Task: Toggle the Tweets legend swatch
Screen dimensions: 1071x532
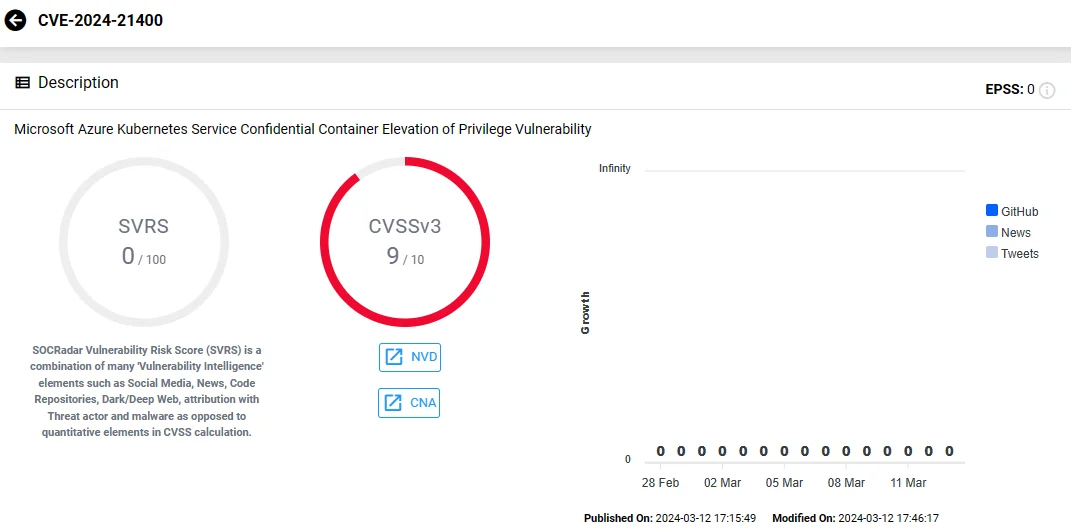Action: point(992,253)
